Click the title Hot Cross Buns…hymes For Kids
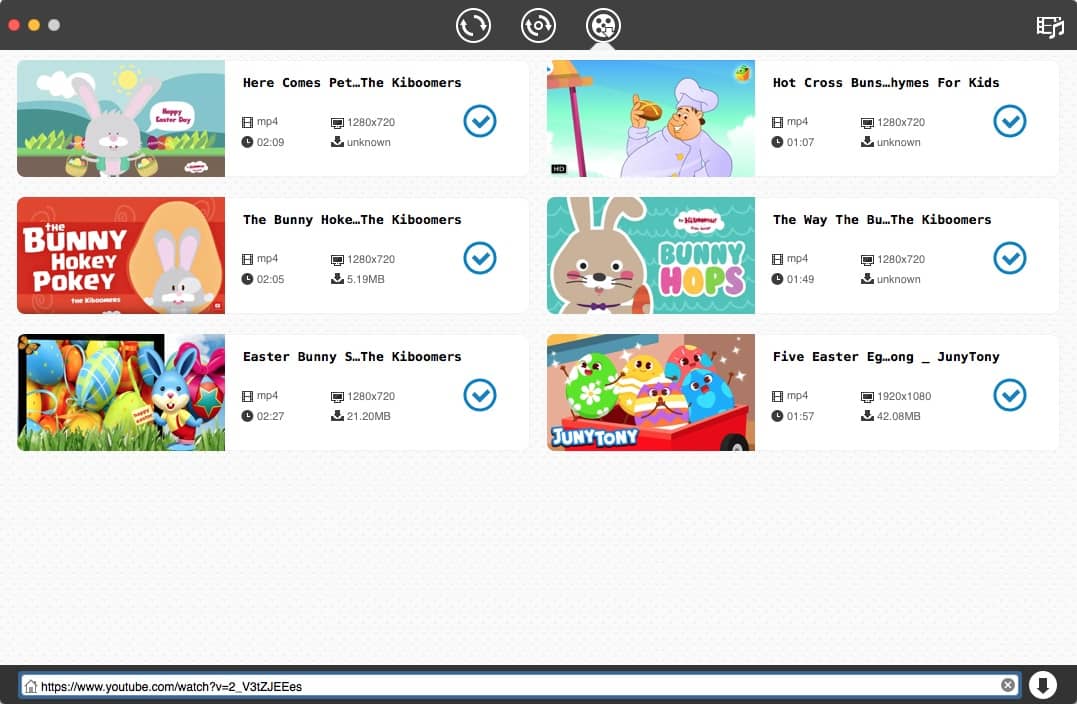 pyautogui.click(x=885, y=82)
